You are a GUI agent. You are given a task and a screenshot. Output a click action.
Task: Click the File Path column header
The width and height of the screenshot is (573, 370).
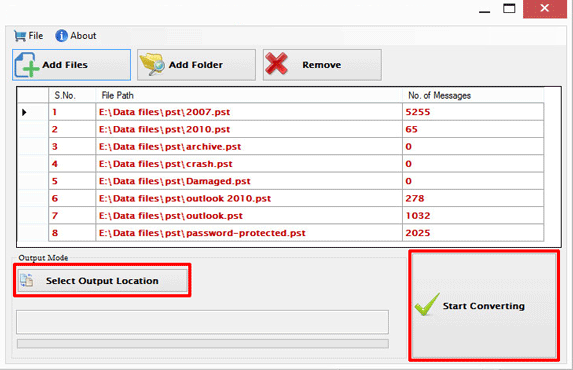click(249, 95)
